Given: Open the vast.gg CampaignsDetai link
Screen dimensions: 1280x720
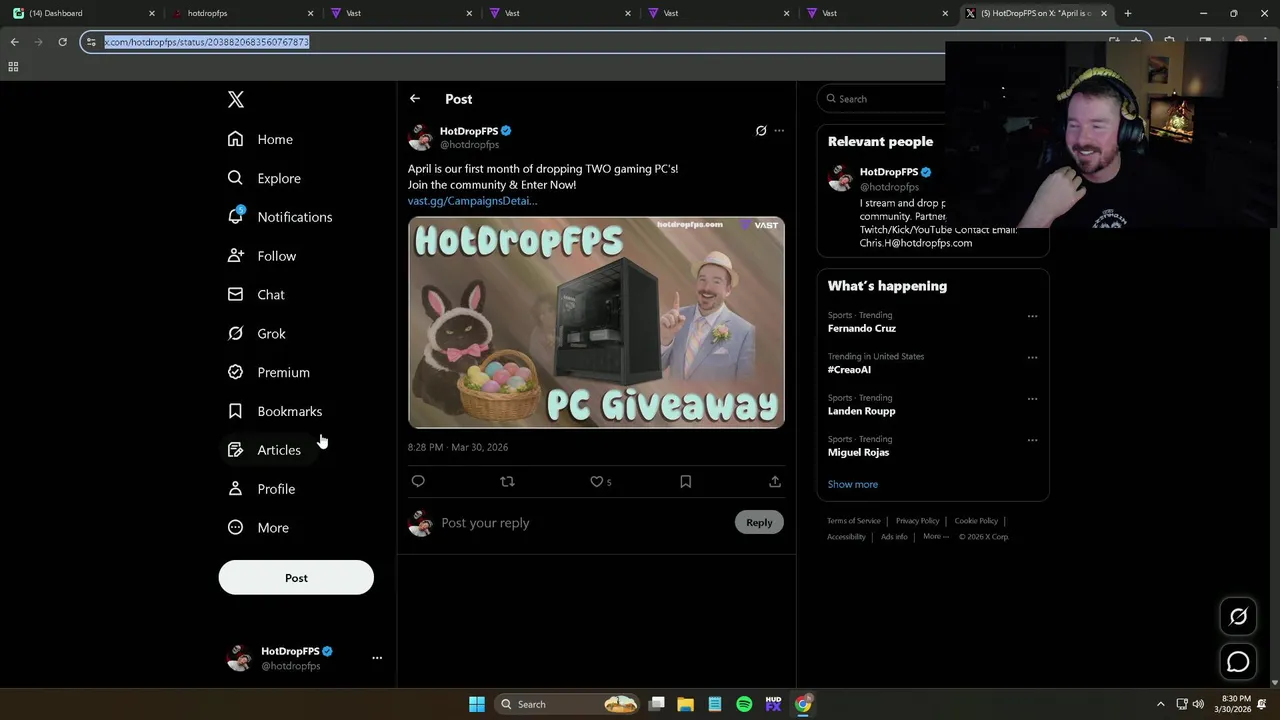Looking at the screenshot, I should [x=472, y=201].
